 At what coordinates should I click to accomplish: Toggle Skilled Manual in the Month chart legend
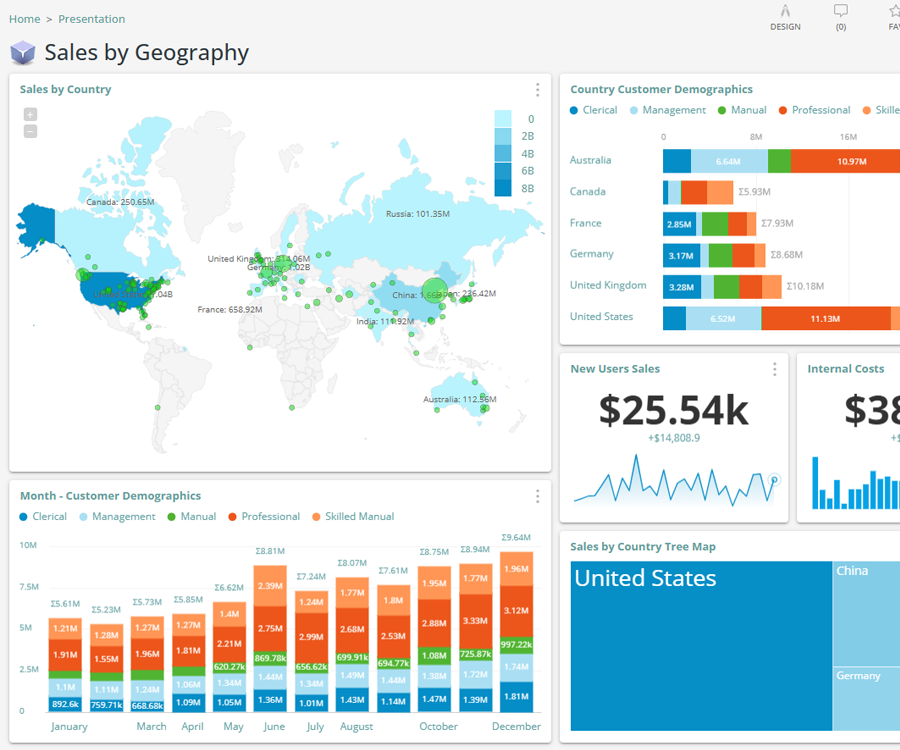353,517
